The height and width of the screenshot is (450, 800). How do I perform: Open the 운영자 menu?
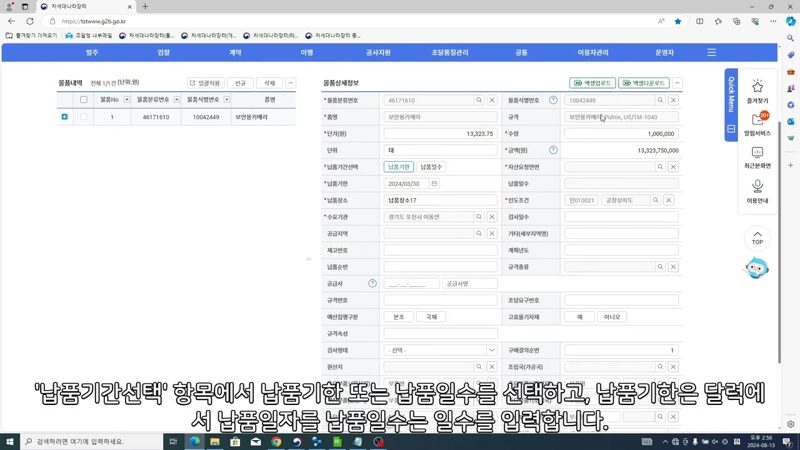click(664, 53)
